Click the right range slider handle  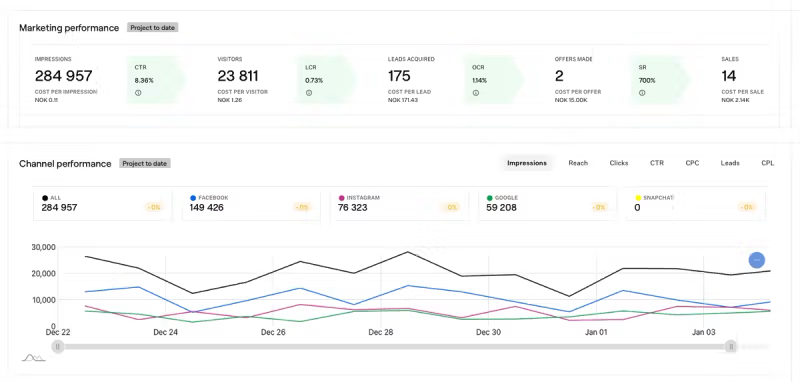click(x=731, y=347)
